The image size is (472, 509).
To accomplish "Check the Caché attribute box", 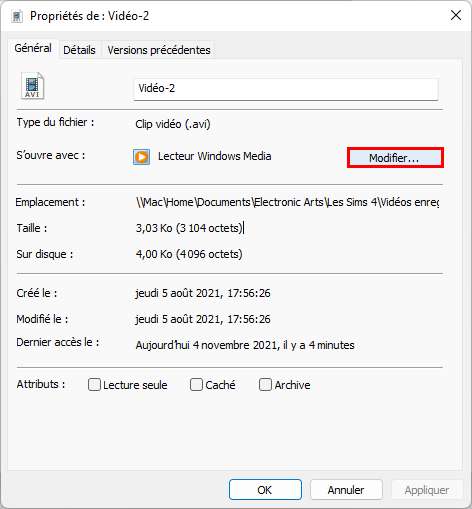I will point(196,384).
